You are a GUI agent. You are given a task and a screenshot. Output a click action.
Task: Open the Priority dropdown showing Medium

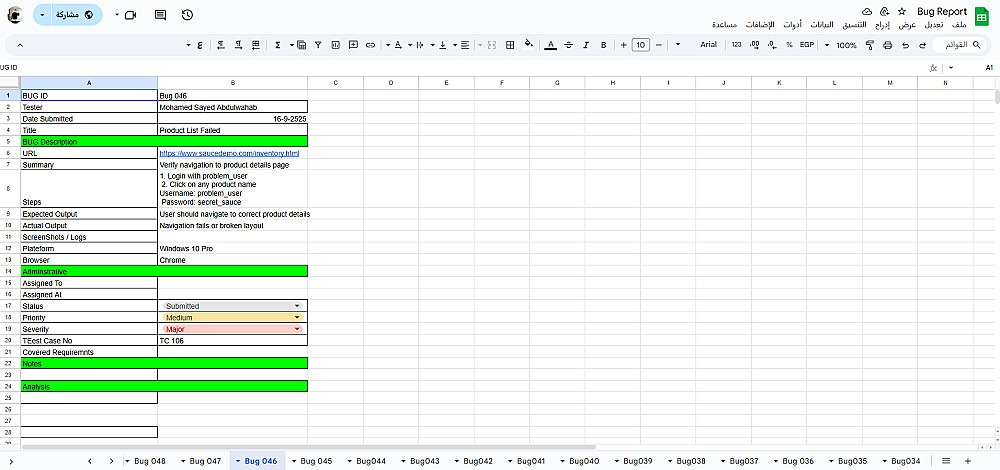(x=232, y=318)
